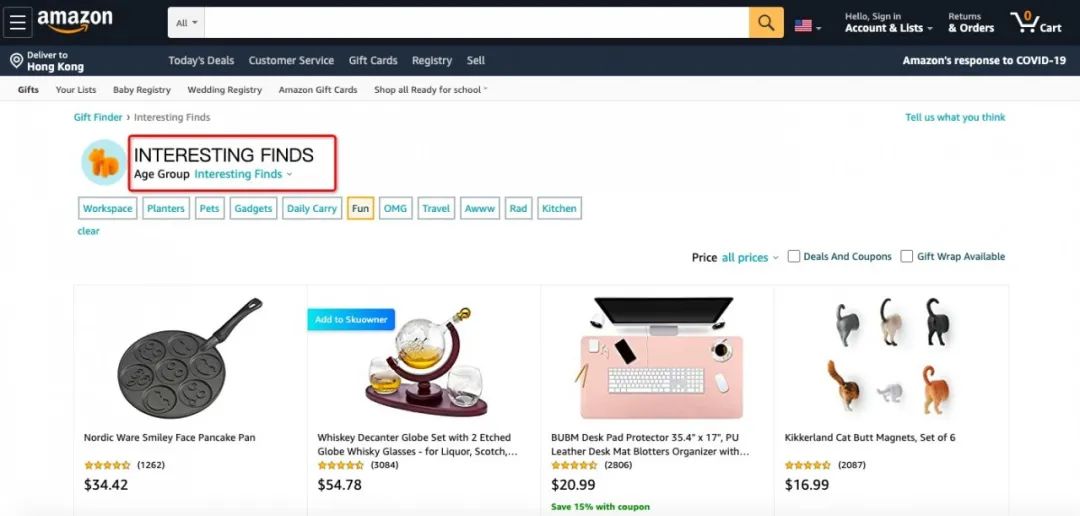The width and height of the screenshot is (1080, 516).
Task: Select the Baby Registry tab
Action: coord(142,90)
